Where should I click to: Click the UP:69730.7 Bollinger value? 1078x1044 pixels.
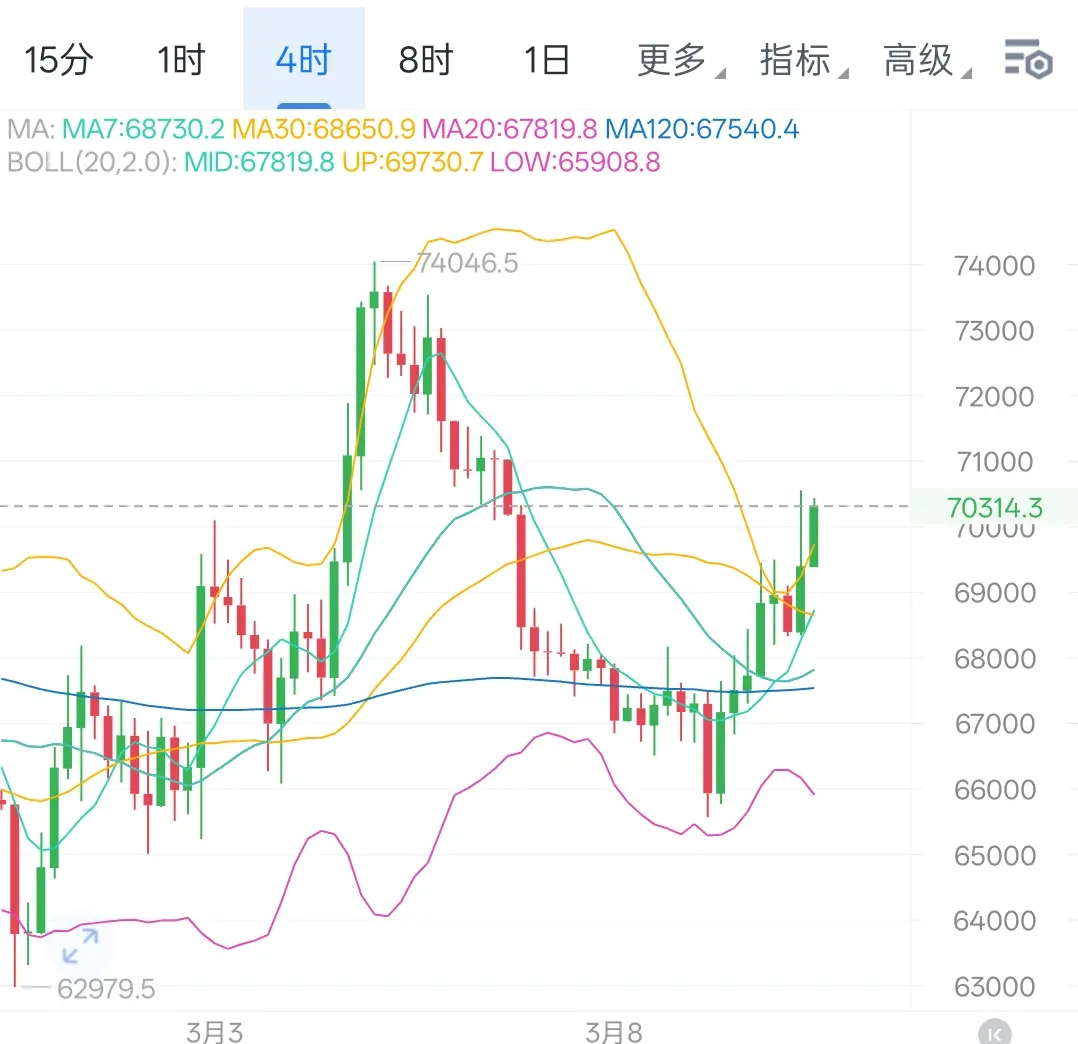(412, 162)
